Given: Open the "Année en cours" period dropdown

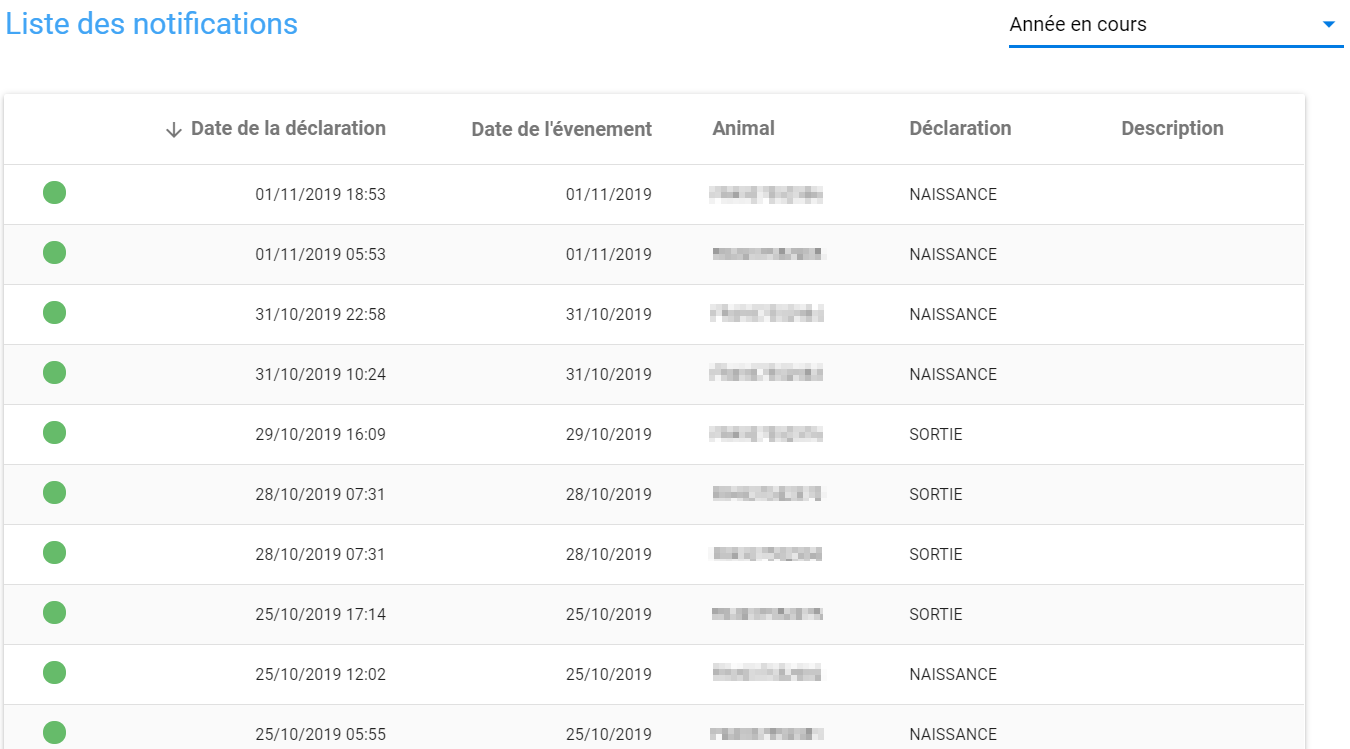Looking at the screenshot, I should tap(1176, 25).
